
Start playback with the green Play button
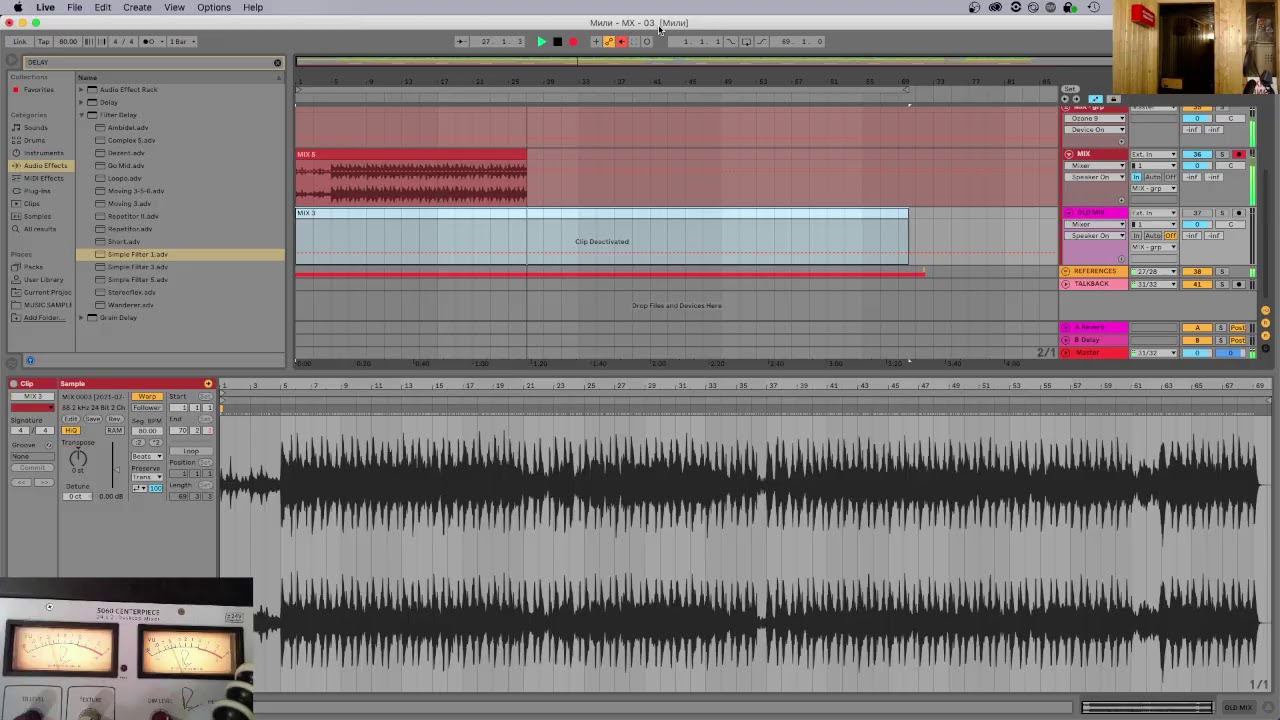pyautogui.click(x=542, y=41)
